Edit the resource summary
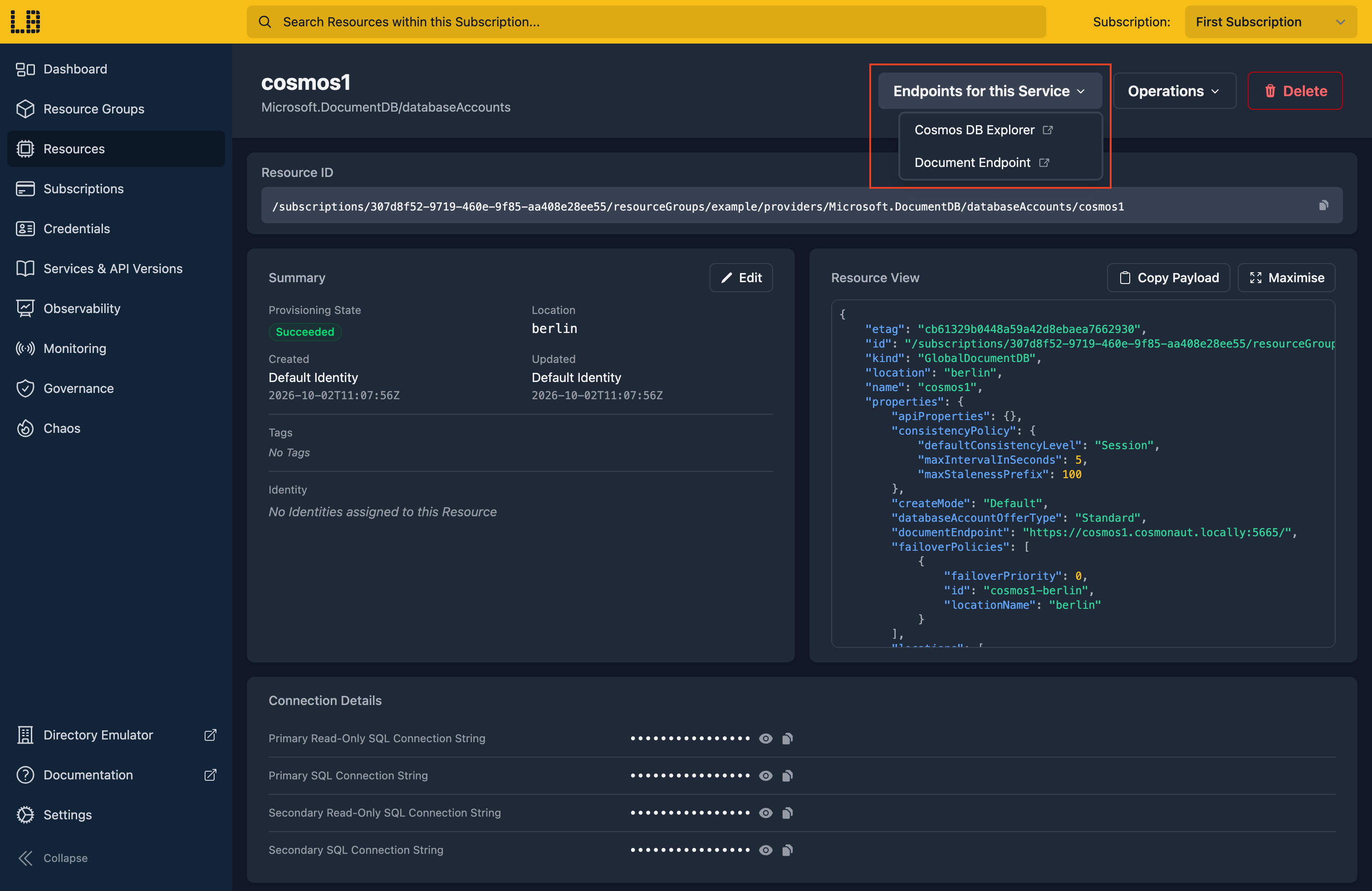The height and width of the screenshot is (891, 1372). 741,278
